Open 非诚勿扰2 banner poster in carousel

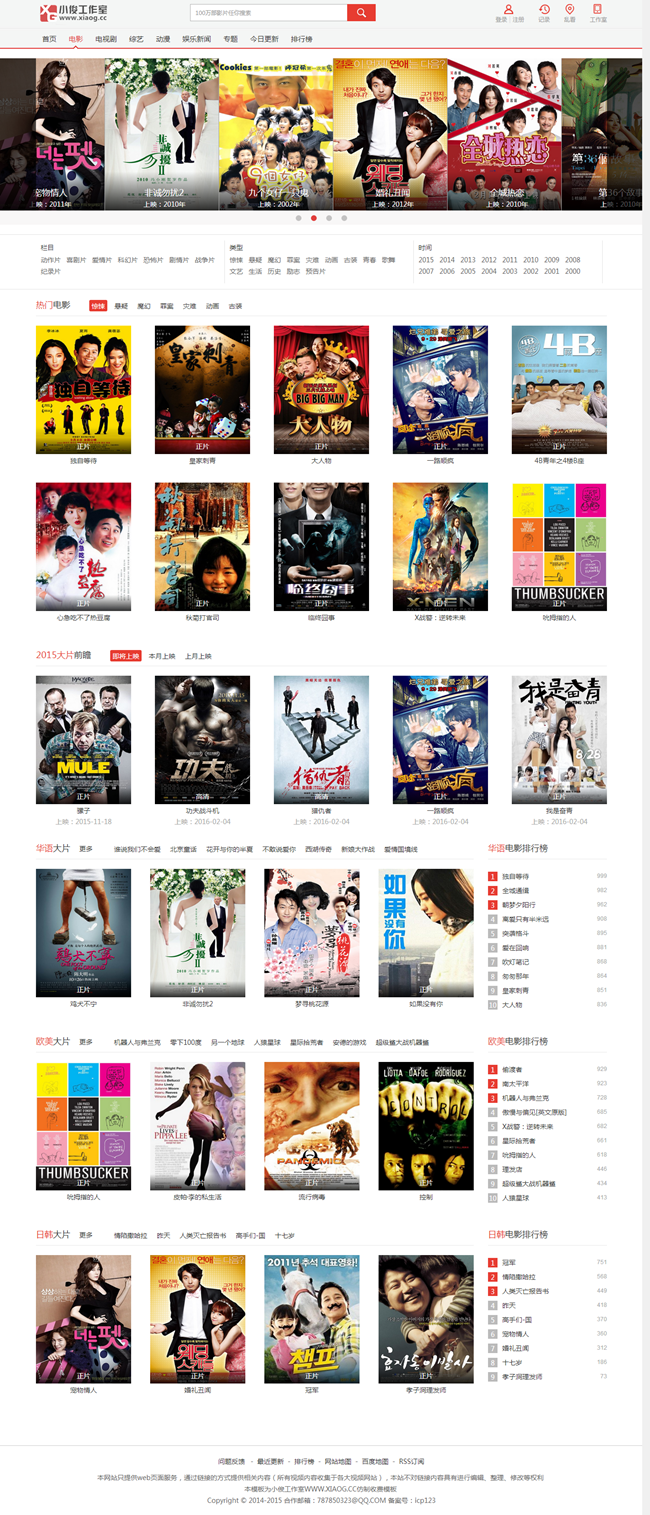click(x=162, y=134)
